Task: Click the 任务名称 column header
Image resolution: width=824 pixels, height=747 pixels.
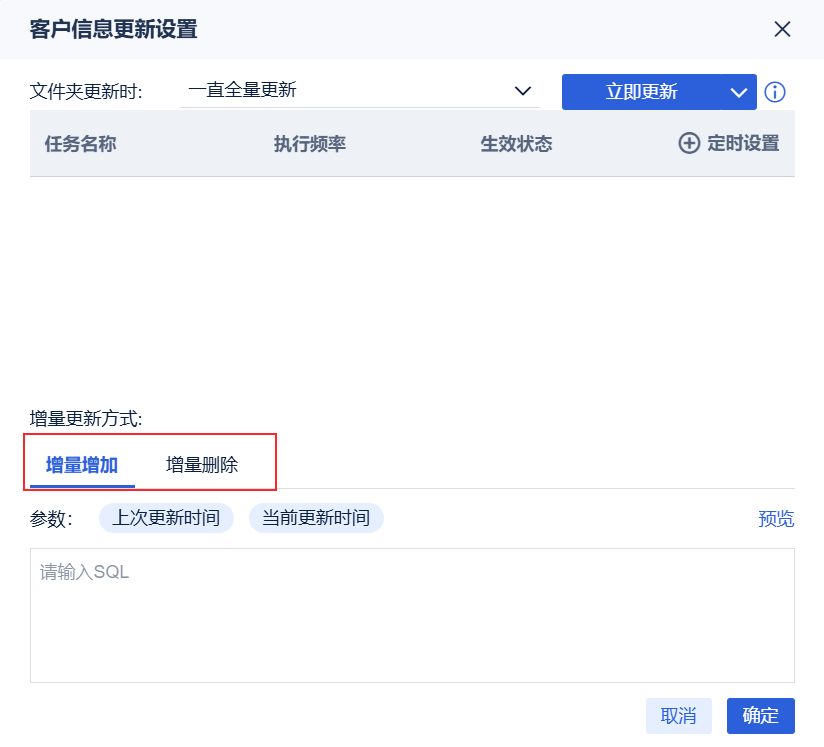Action: pos(81,144)
